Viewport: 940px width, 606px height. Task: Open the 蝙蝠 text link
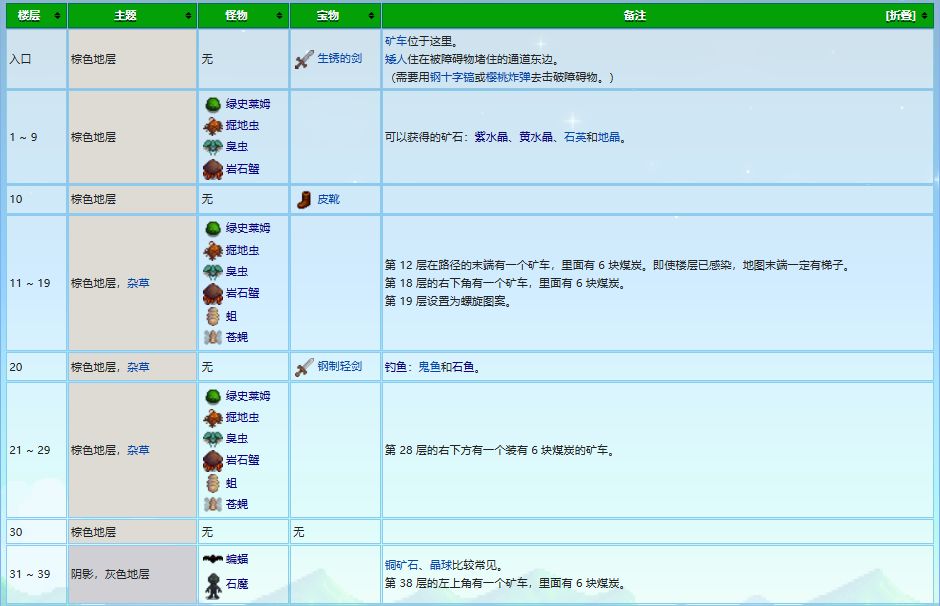[x=237, y=559]
